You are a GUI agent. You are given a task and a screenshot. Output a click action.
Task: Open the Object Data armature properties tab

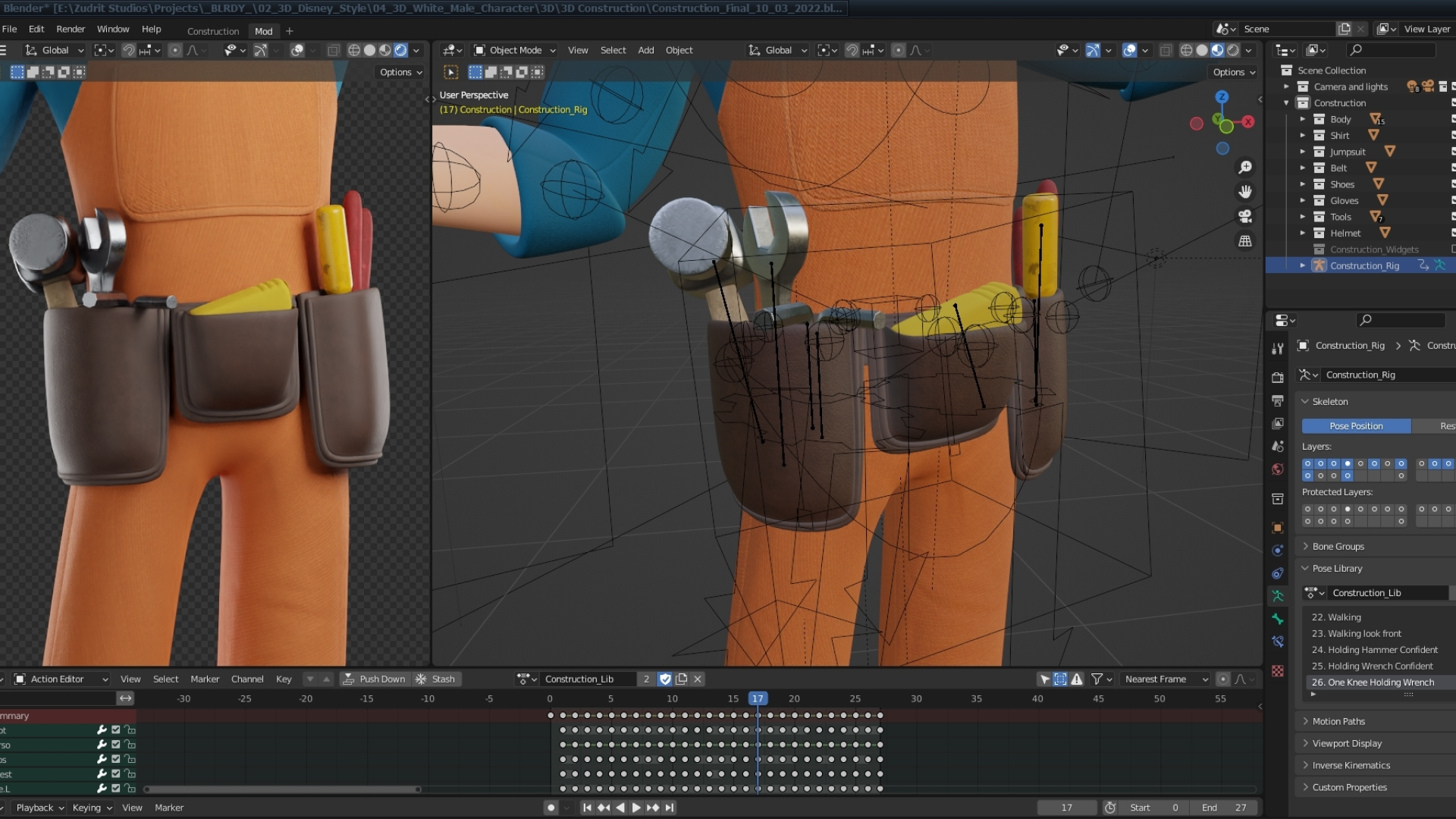[x=1278, y=596]
